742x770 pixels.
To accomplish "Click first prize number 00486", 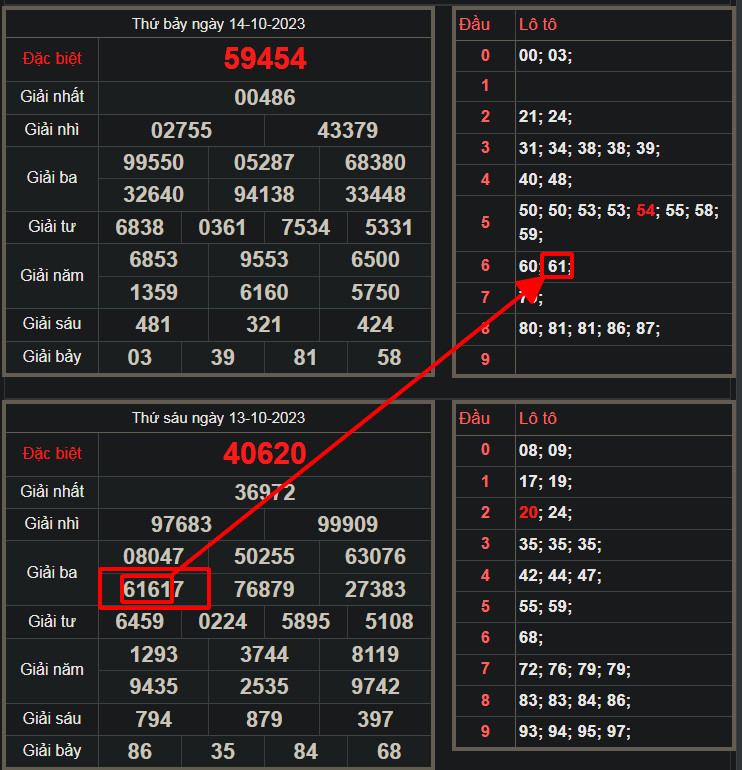I will [265, 98].
